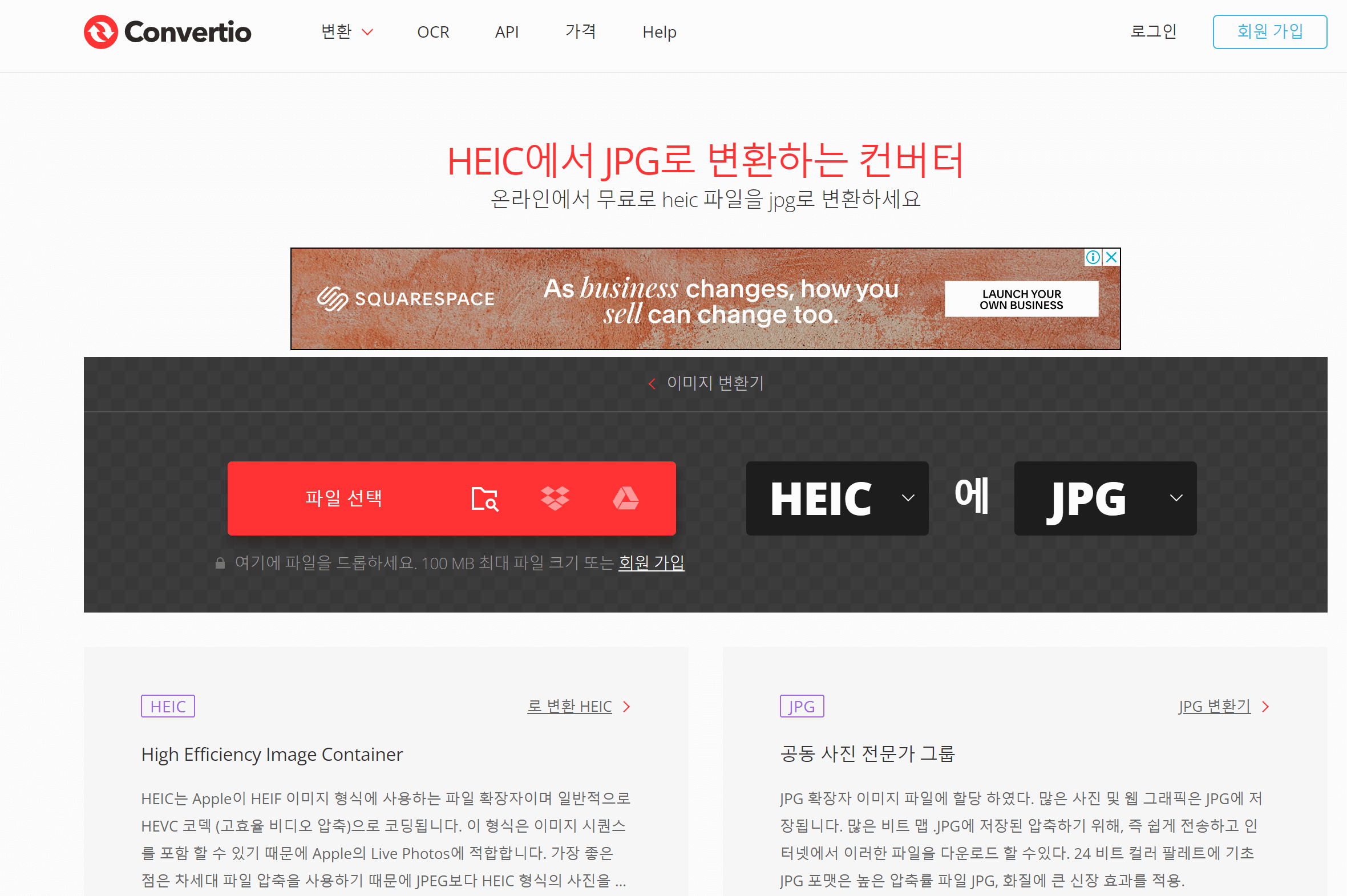
Task: Click the 회원 가입 sign-up button
Action: click(x=1270, y=32)
